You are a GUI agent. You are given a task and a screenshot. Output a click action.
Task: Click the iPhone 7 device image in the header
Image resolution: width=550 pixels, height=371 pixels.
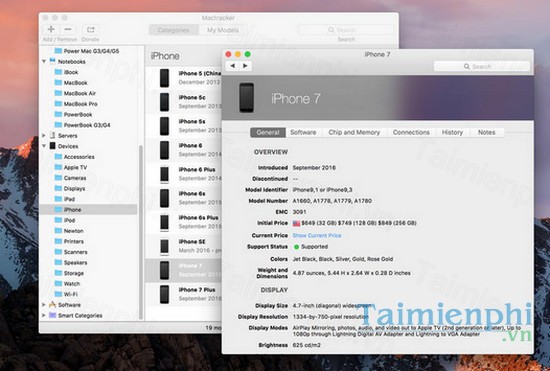click(246, 98)
